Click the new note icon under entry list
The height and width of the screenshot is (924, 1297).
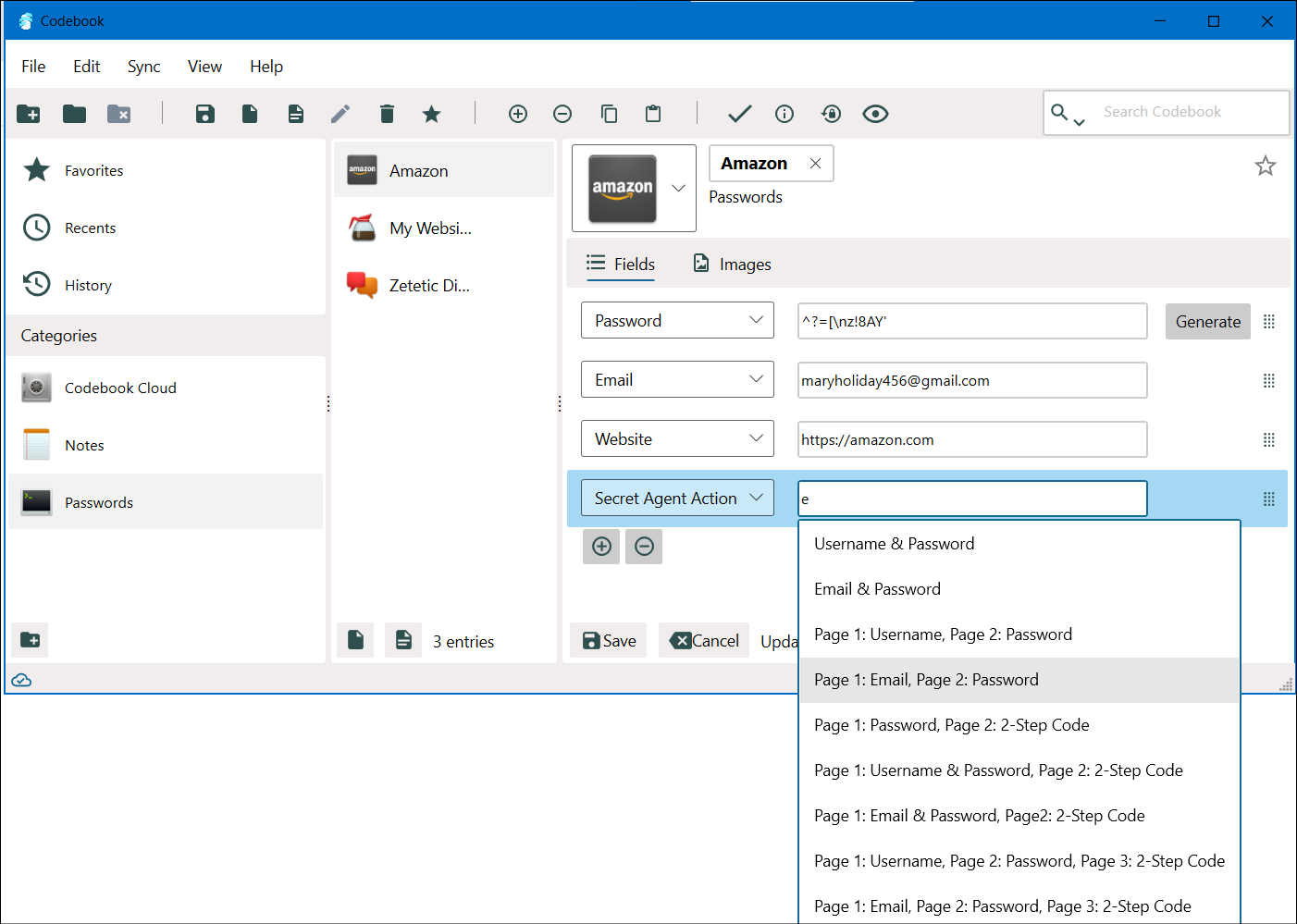pos(403,640)
